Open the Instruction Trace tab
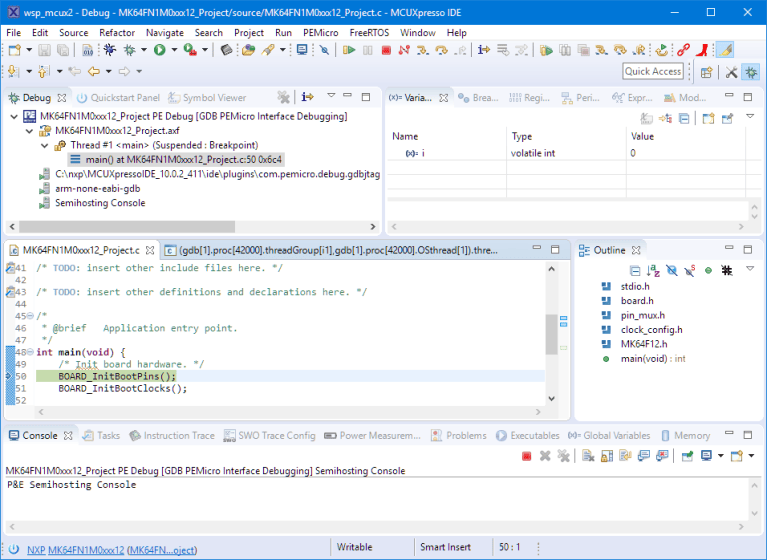The image size is (767, 560). (x=172, y=436)
